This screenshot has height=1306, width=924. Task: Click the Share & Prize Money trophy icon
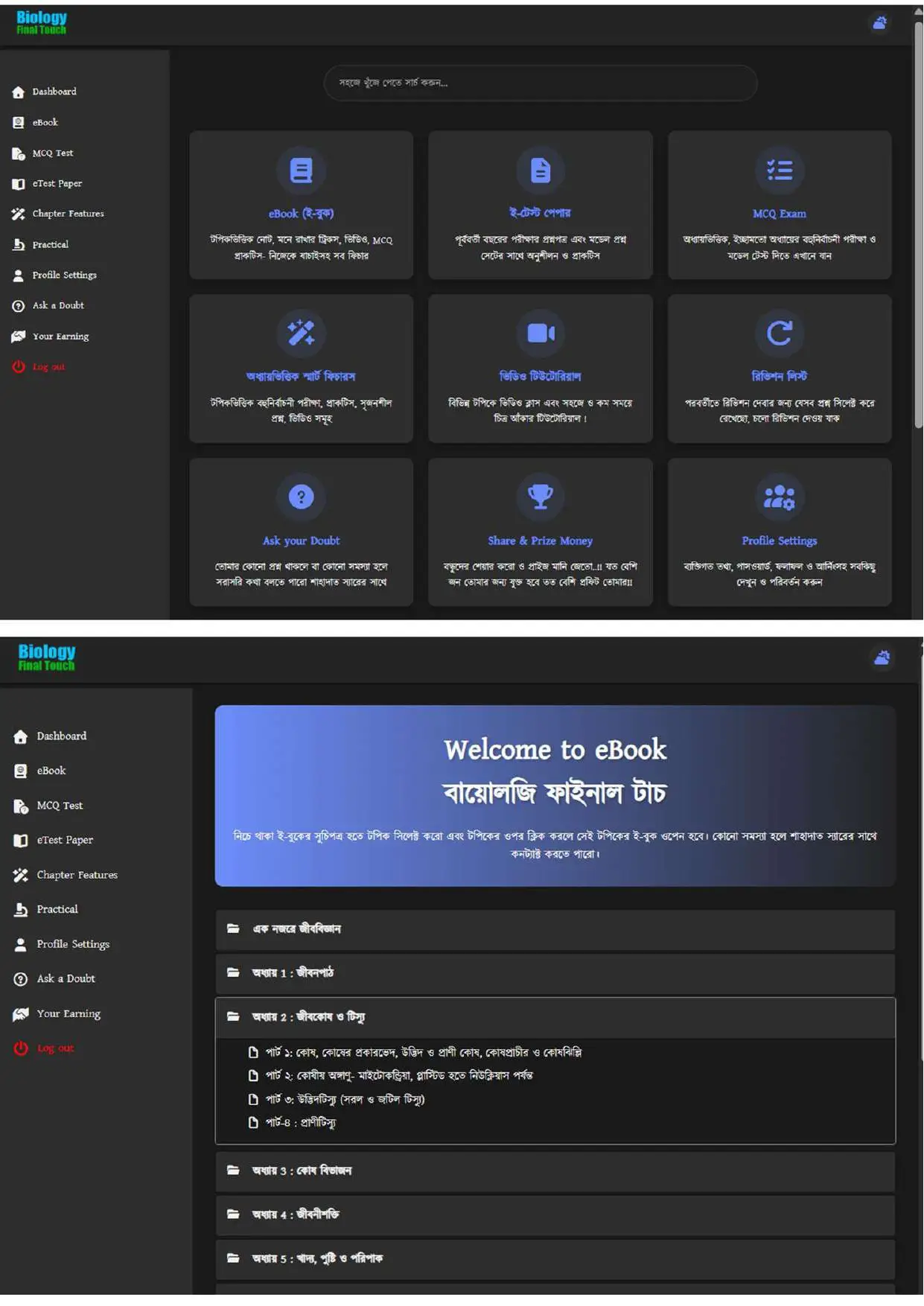(x=541, y=497)
